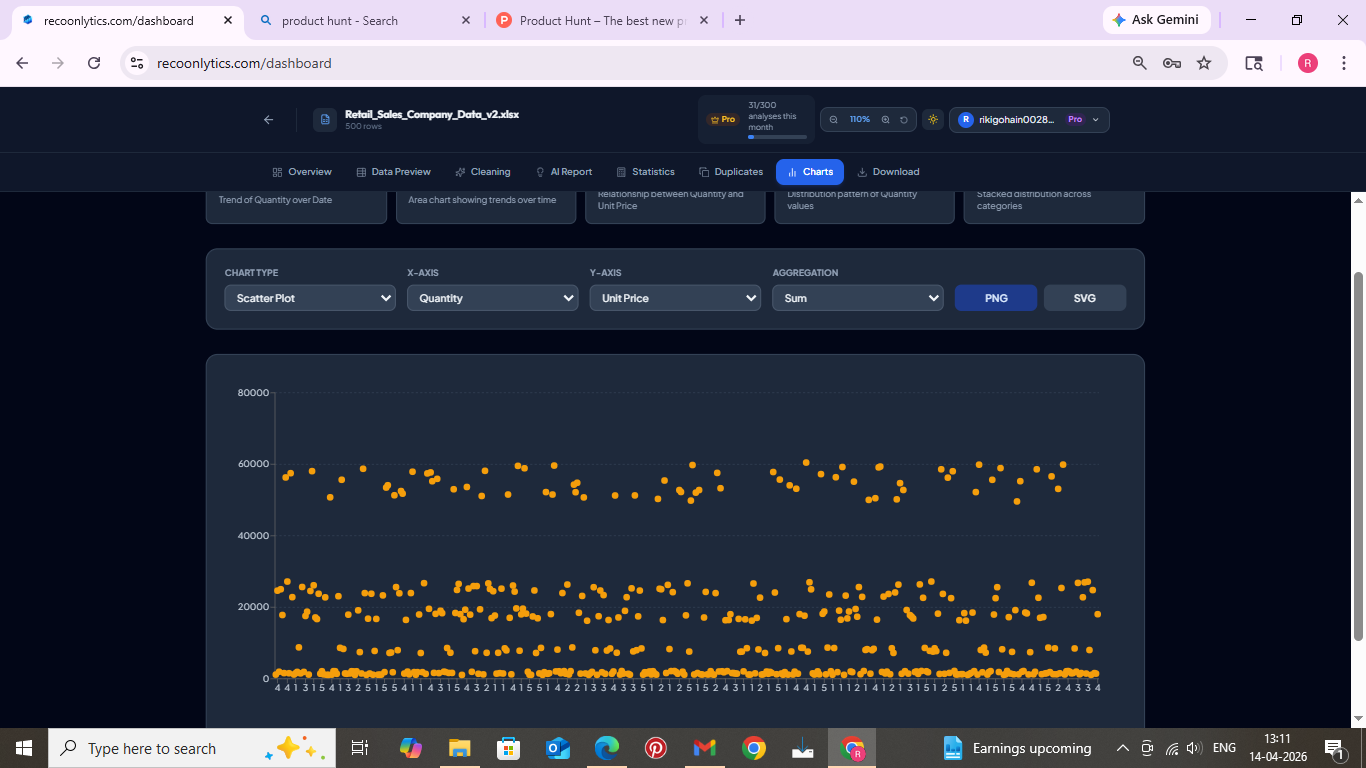Reload the page with the refresh icon
The width and height of the screenshot is (1366, 768).
94,63
